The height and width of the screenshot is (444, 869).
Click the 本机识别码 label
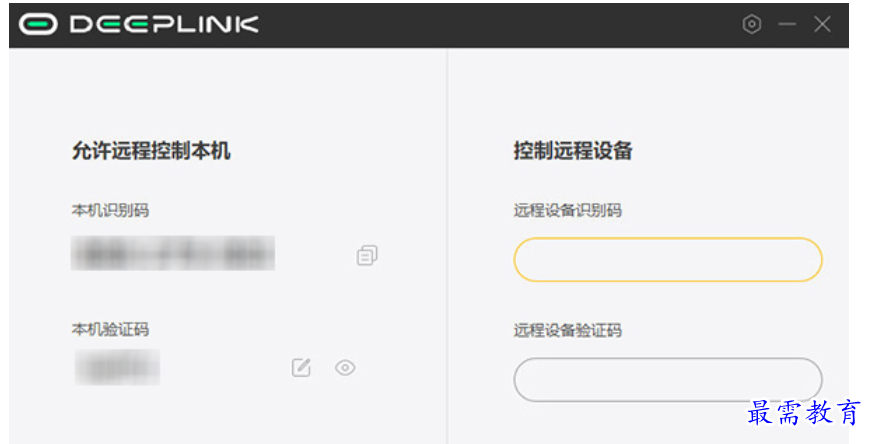(x=110, y=210)
